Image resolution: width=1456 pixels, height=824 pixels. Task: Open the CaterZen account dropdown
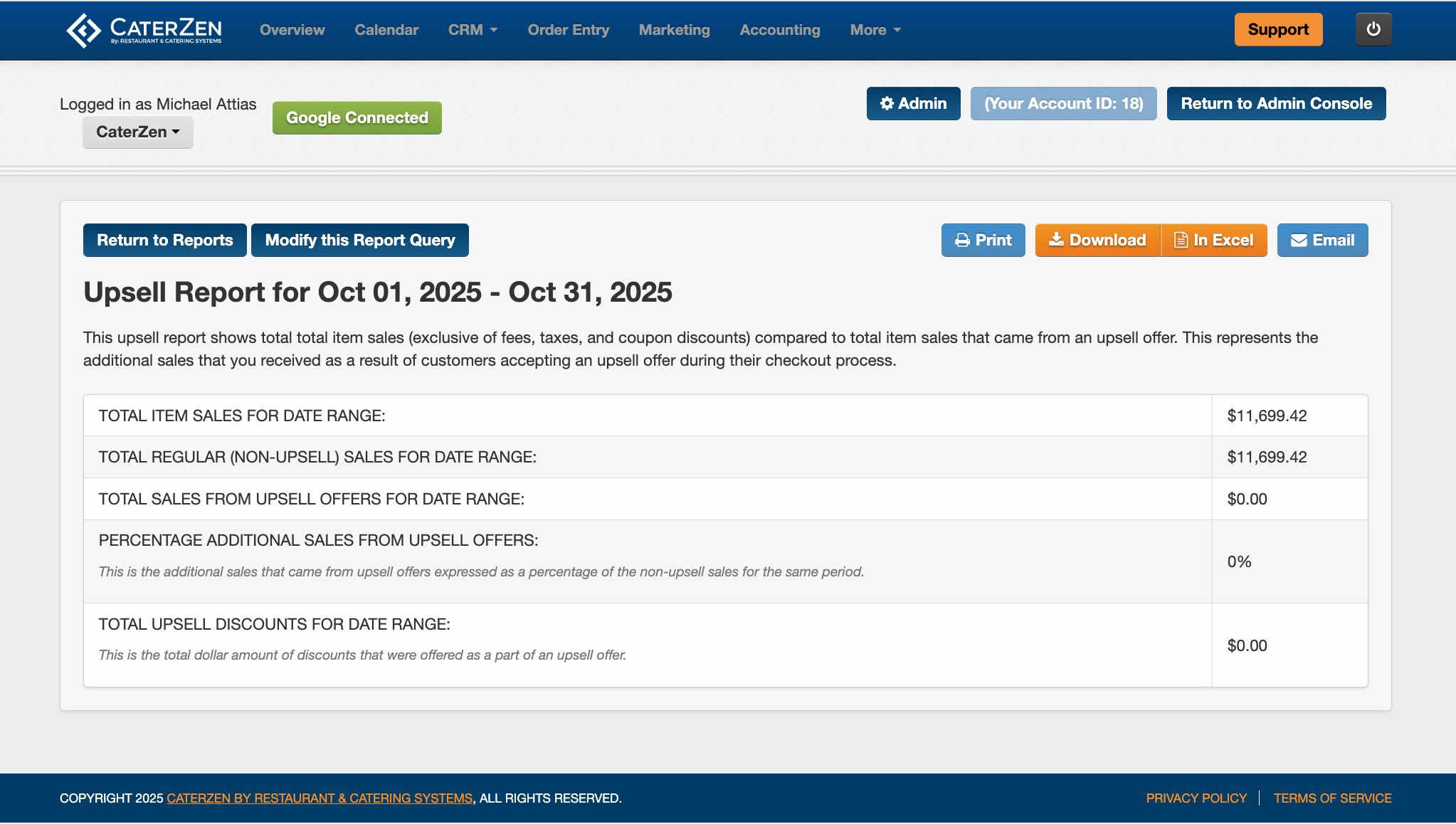(137, 132)
